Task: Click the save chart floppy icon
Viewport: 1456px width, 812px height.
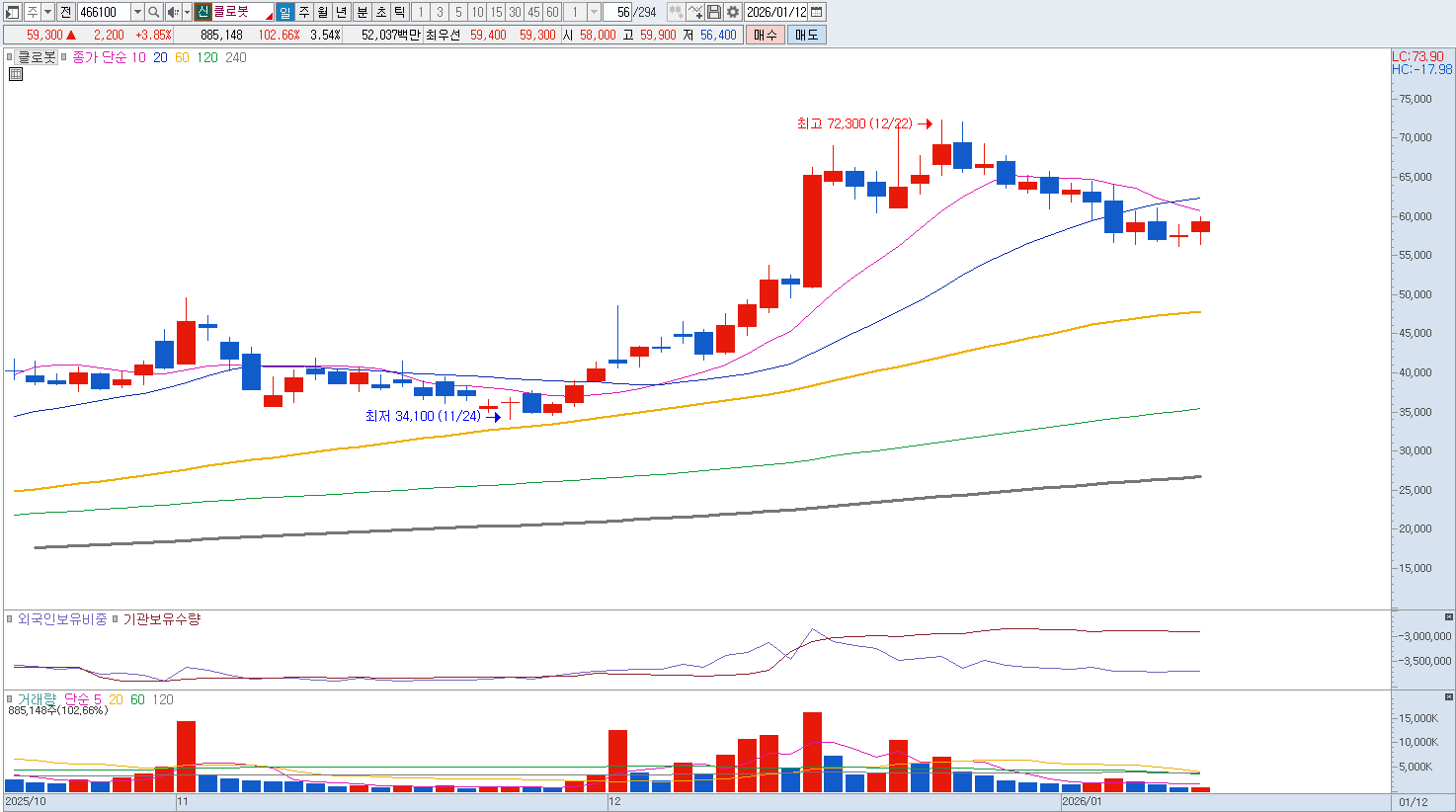Action: pyautogui.click(x=714, y=12)
